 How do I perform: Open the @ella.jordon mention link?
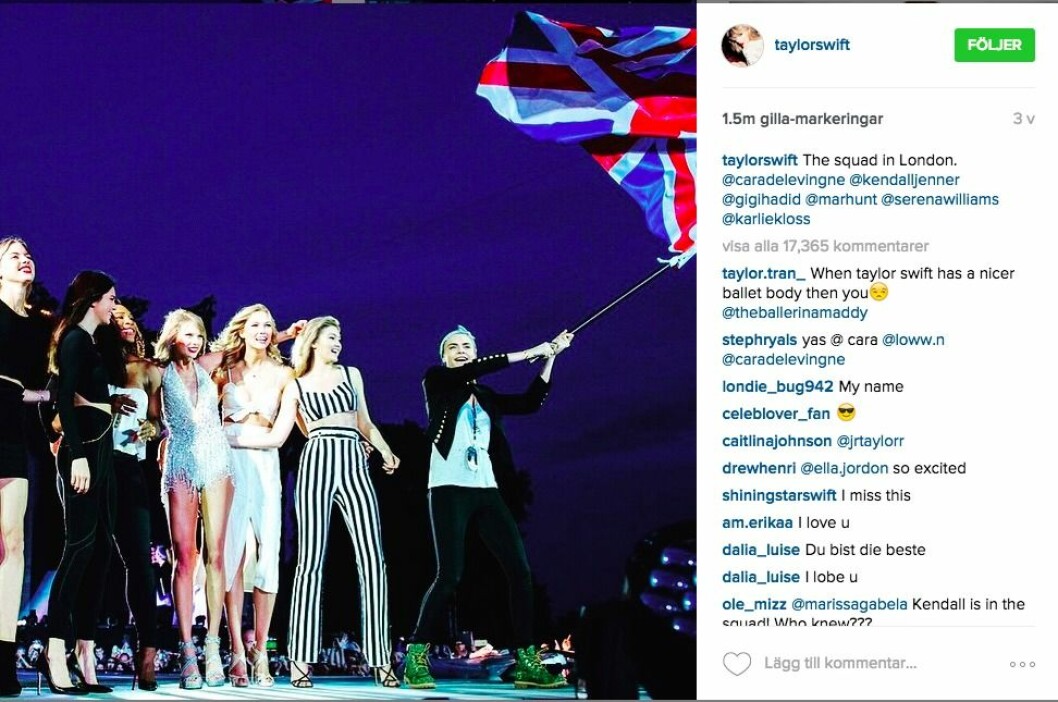coord(844,468)
